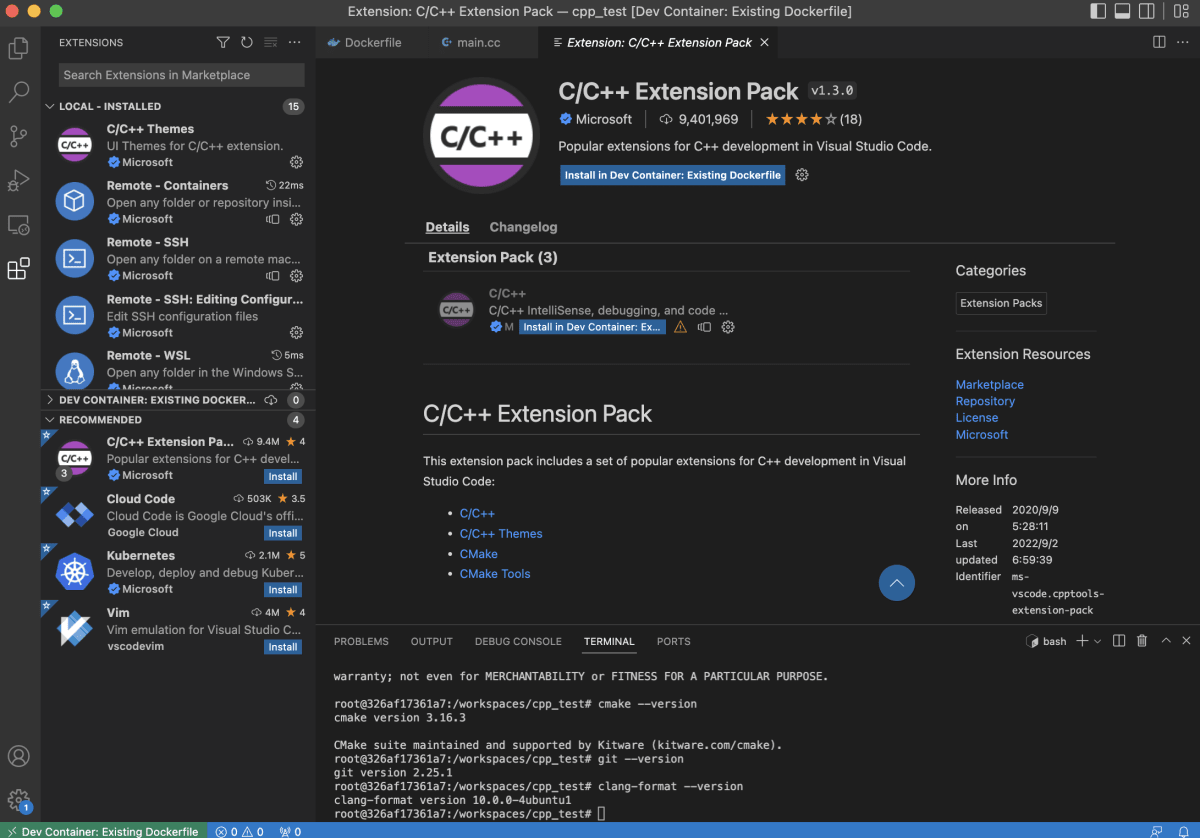Install the Cloud Code extension

[x=283, y=533]
